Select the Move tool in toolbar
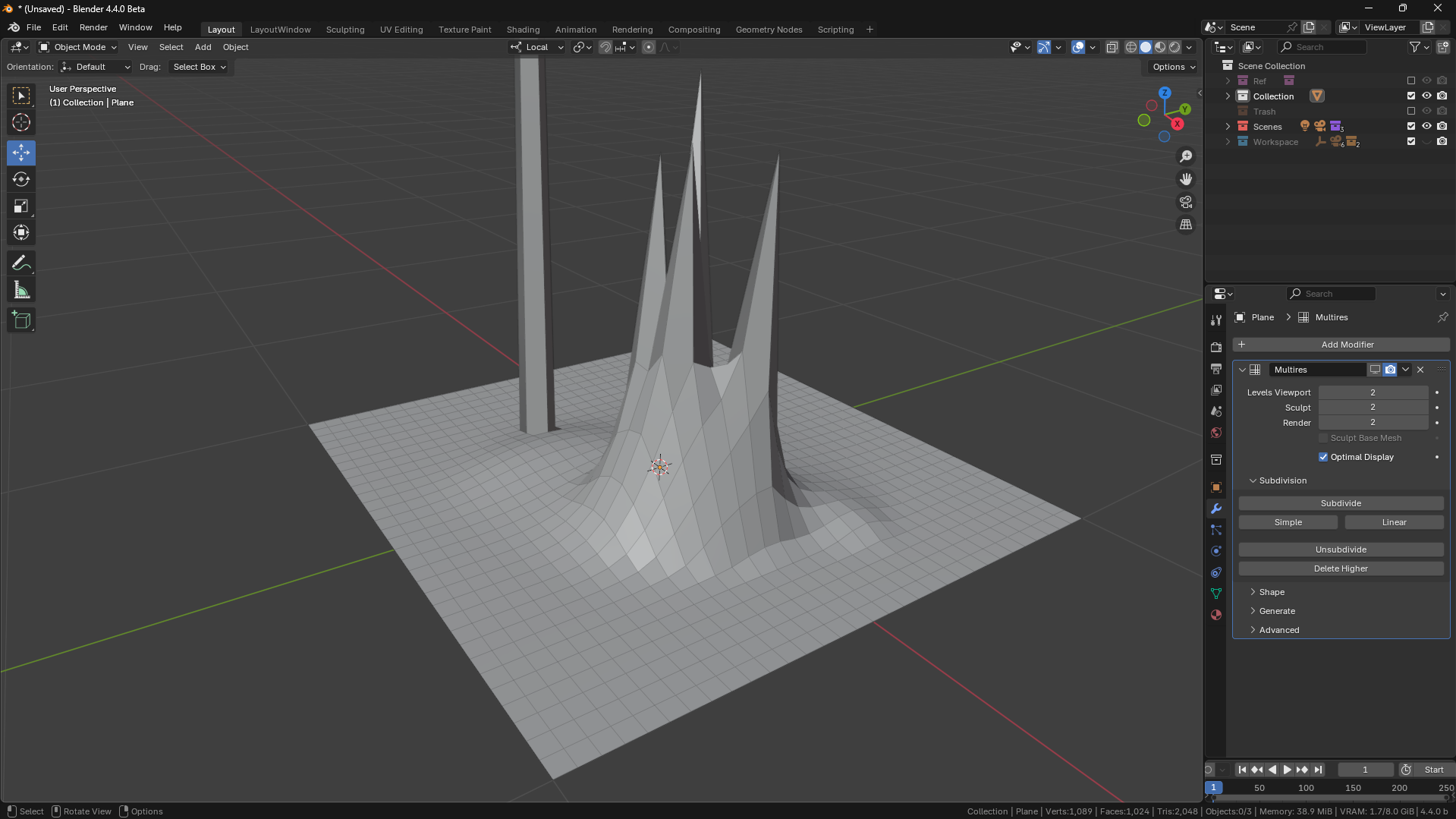The height and width of the screenshot is (819, 1456). point(21,153)
